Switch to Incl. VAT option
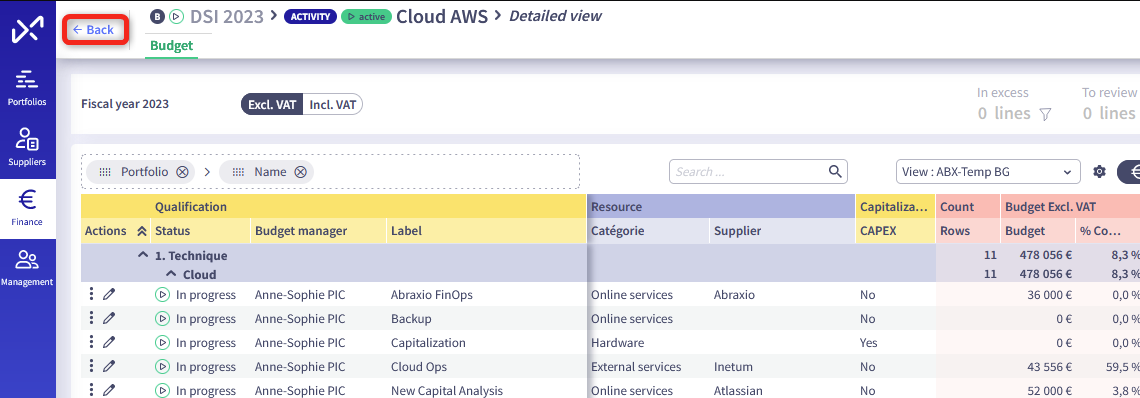This screenshot has height=398, width=1140. coord(333,105)
